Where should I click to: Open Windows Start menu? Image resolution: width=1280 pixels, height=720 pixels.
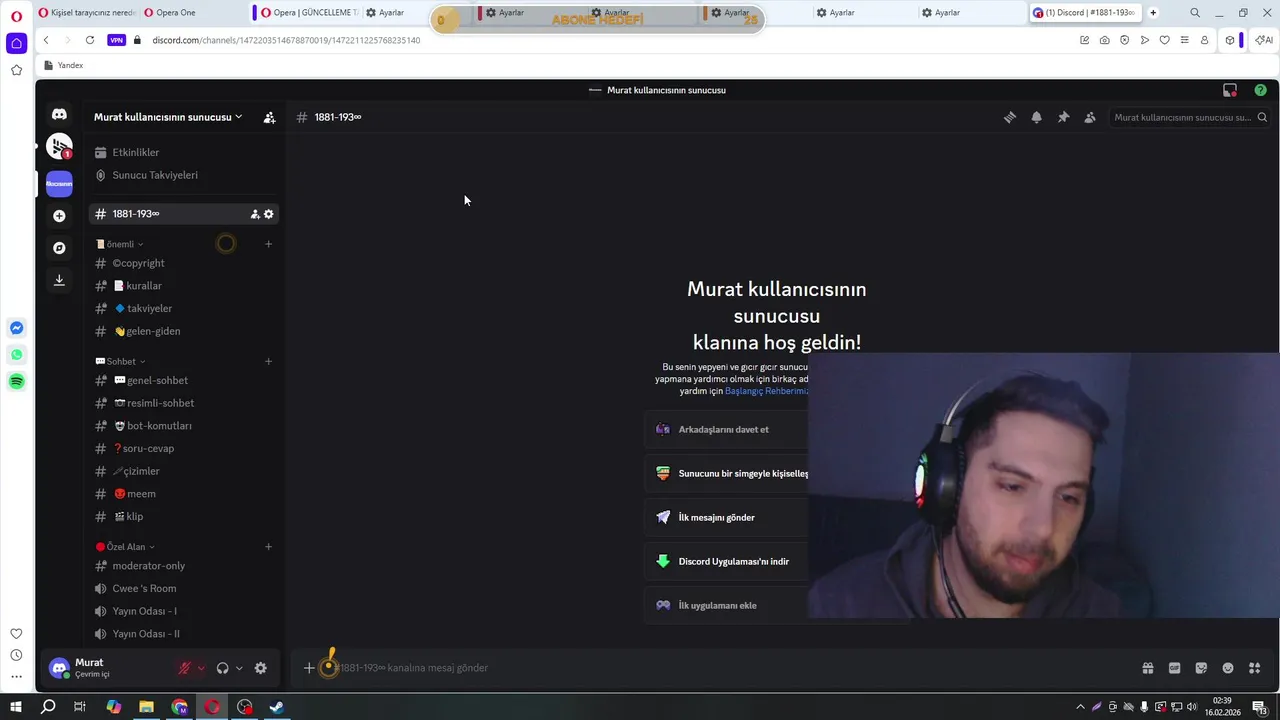click(x=15, y=707)
